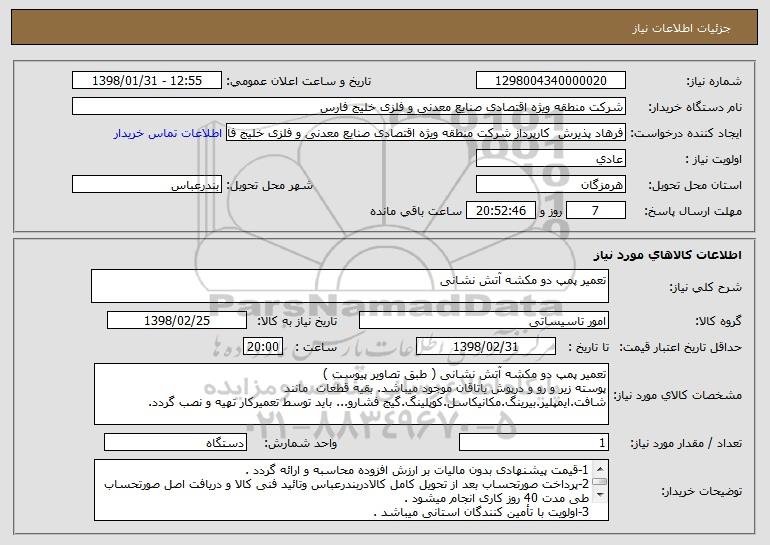This screenshot has width=770, height=545.
Task: Click the label شهر محل تحویل
Action: [269, 186]
